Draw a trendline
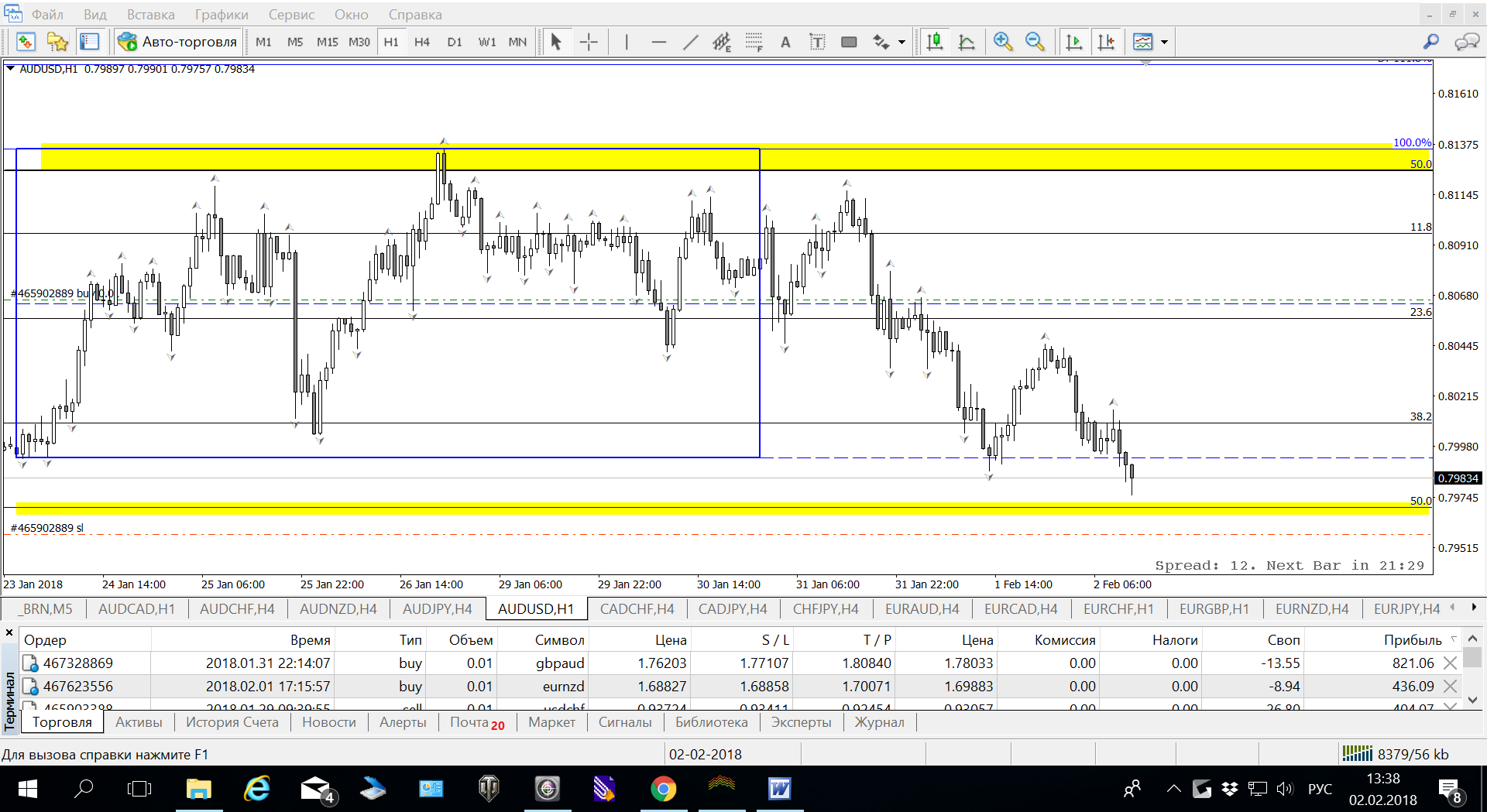1487x812 pixels. click(x=690, y=42)
